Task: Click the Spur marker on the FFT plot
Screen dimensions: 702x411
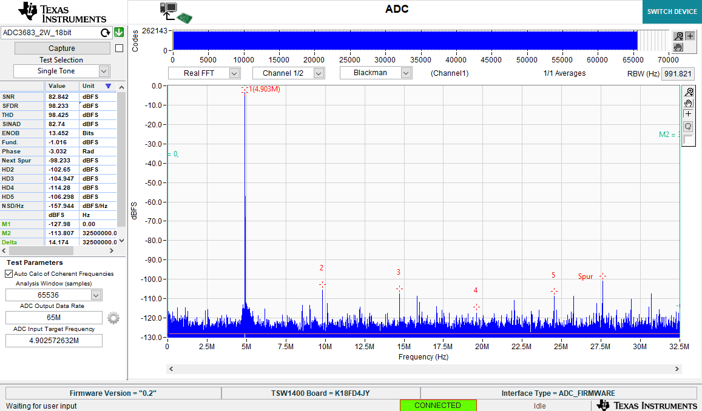Action: pyautogui.click(x=603, y=276)
